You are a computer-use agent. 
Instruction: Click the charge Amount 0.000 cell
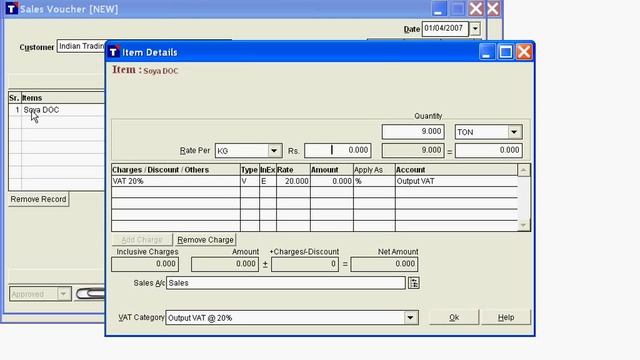pos(331,181)
